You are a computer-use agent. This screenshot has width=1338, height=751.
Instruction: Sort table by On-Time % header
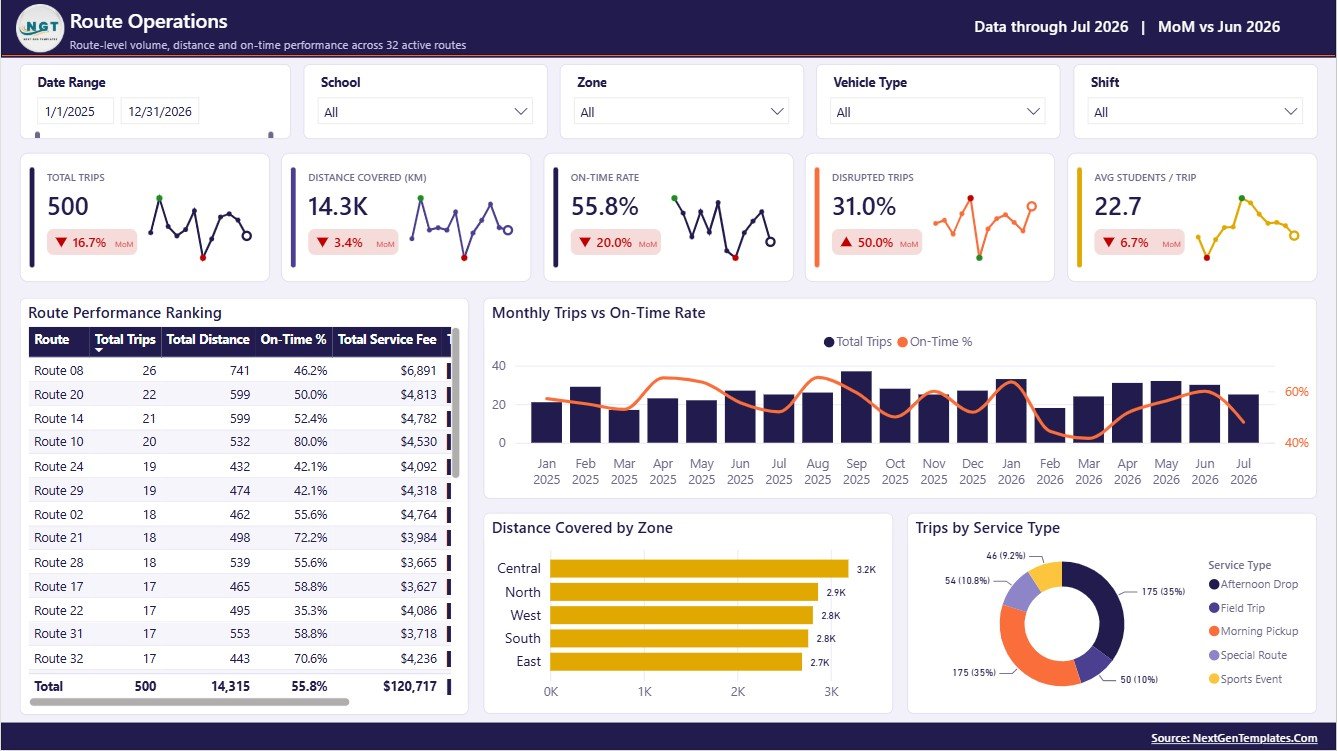pyautogui.click(x=293, y=340)
